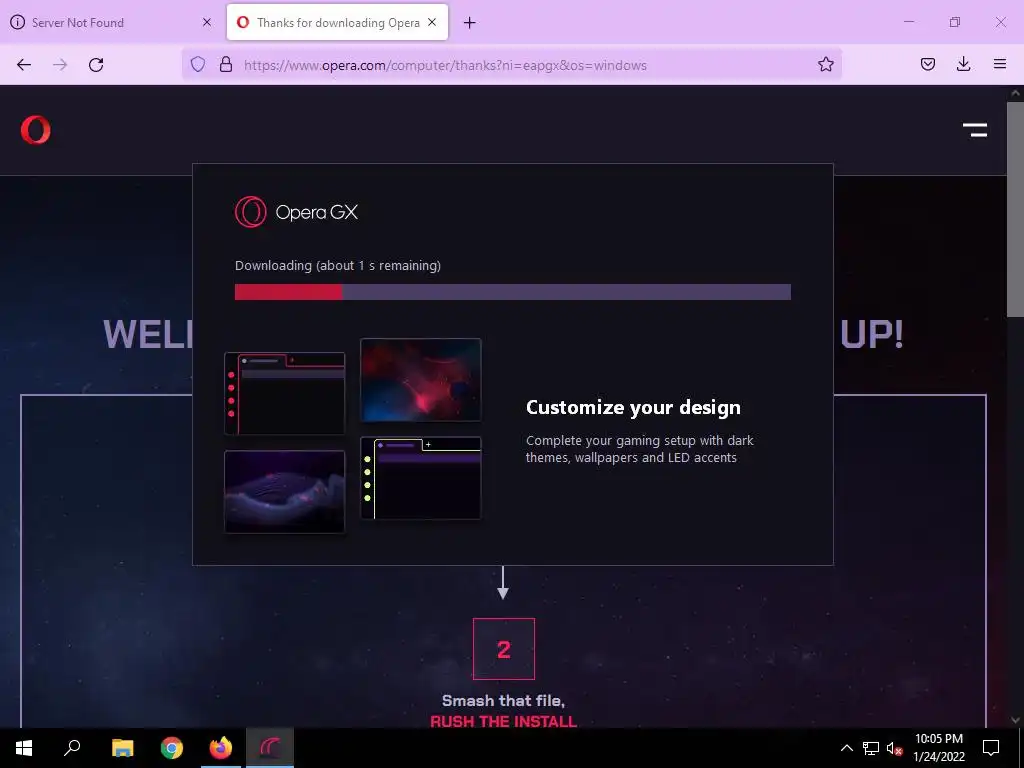The image size is (1024, 768).
Task: Click the Opera GX installer taskbar icon
Action: coord(270,748)
